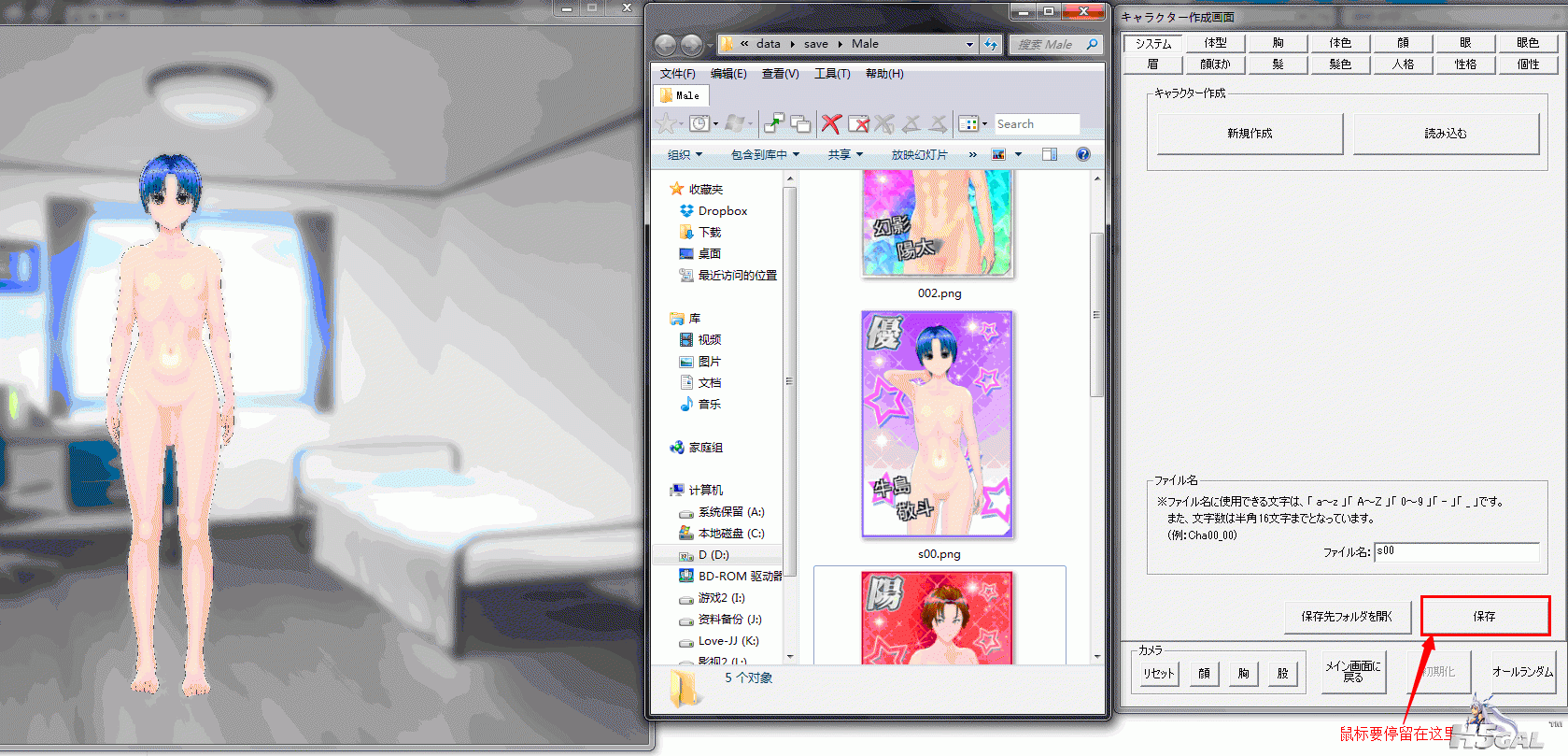1568x756 pixels.
Task: Open the 音乐 library
Action: [700, 404]
